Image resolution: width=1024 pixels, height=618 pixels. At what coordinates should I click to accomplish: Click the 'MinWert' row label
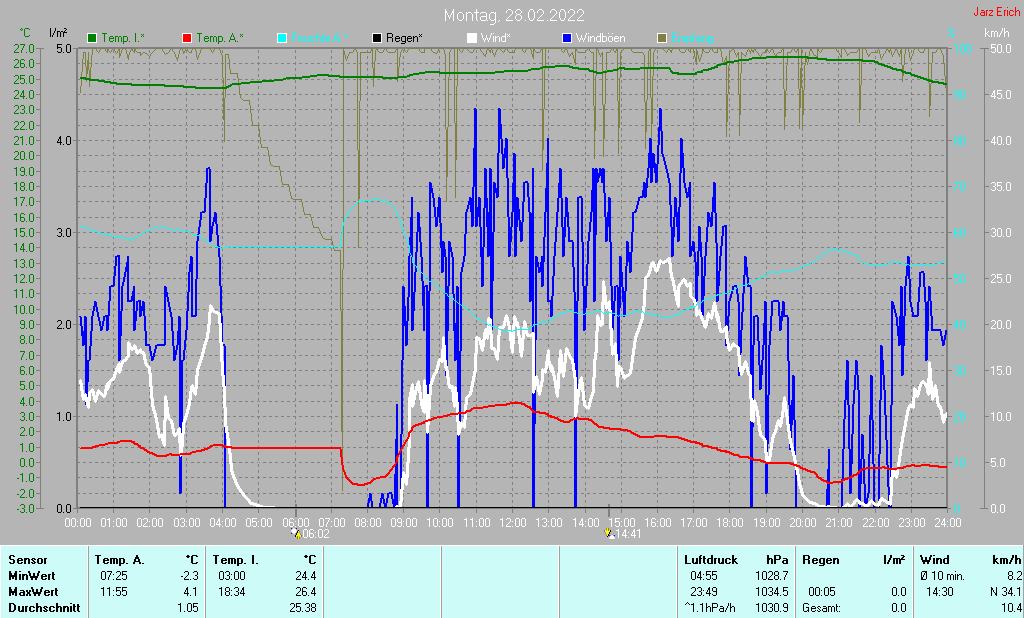pyautogui.click(x=31, y=576)
